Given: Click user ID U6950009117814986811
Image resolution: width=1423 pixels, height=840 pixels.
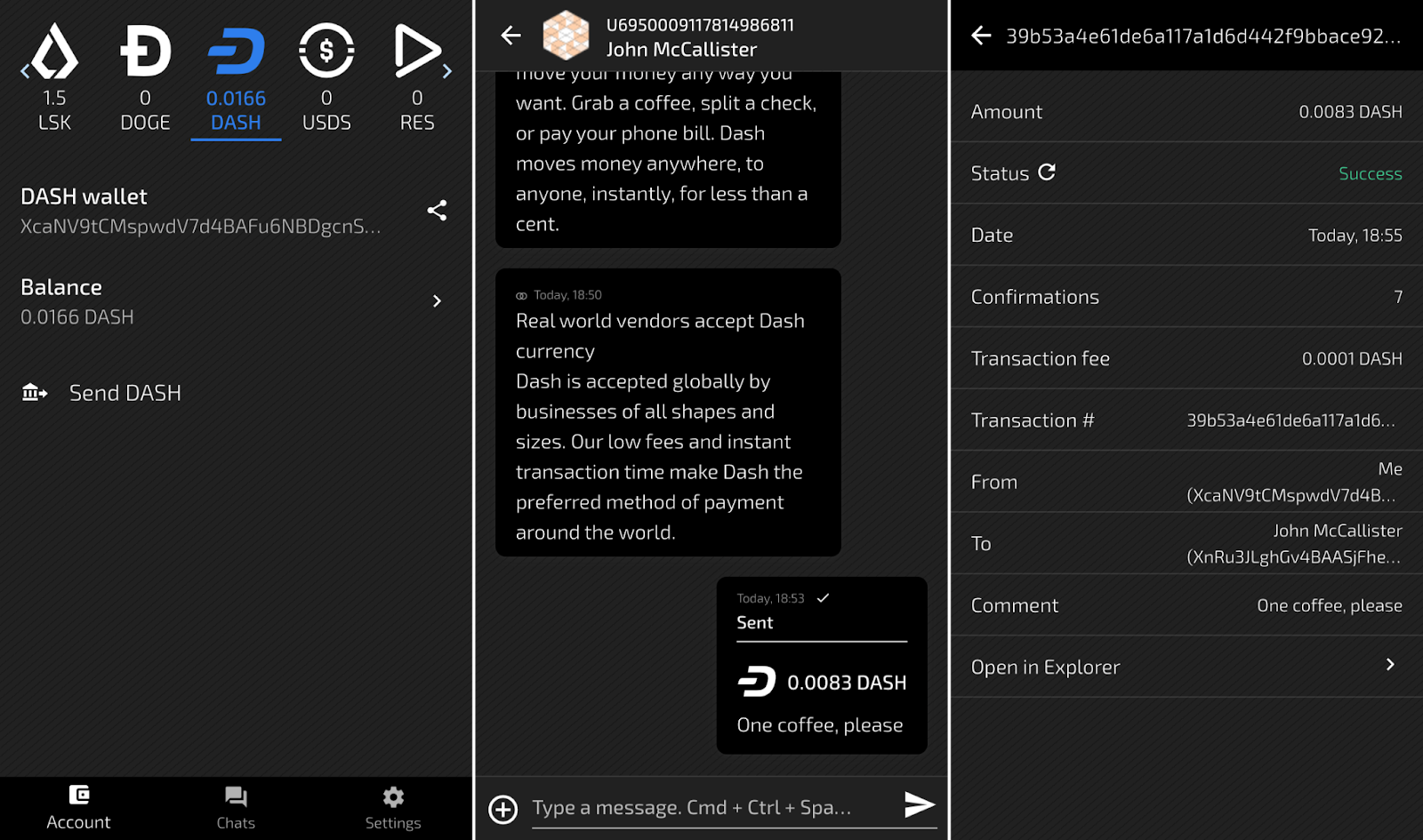Looking at the screenshot, I should pos(700,25).
